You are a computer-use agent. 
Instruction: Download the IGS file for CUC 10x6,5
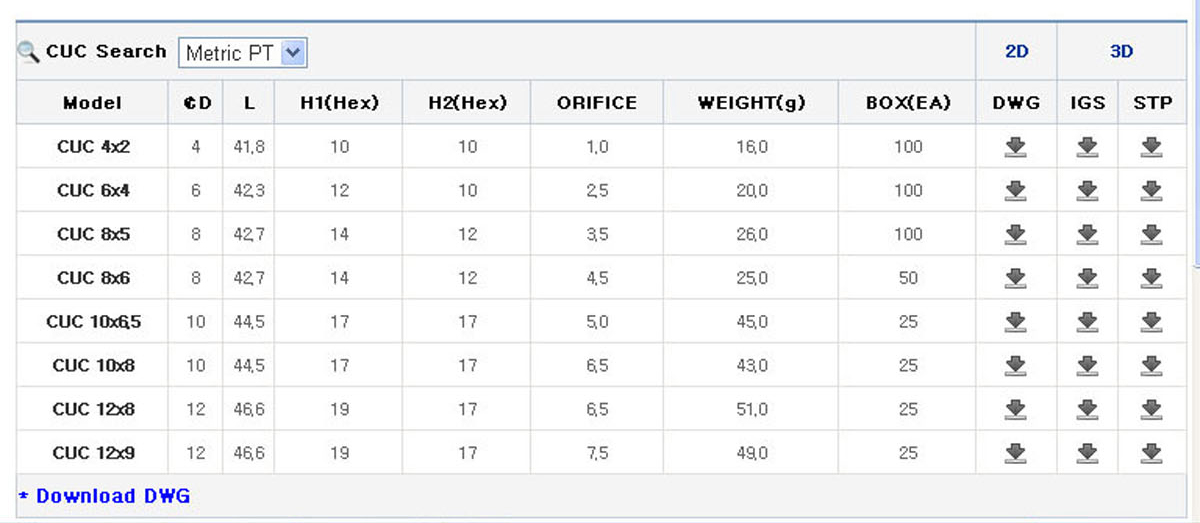pos(1088,322)
